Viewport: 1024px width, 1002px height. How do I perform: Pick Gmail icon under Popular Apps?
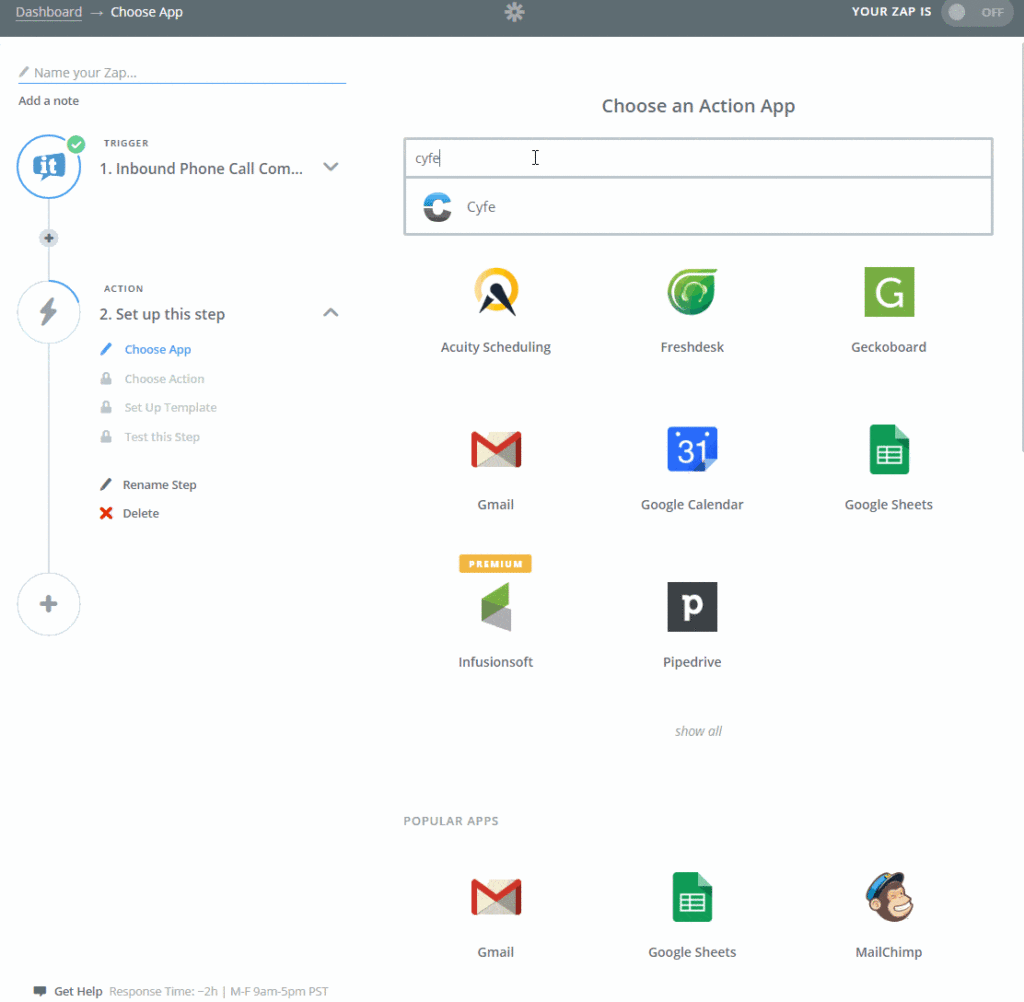click(x=496, y=897)
